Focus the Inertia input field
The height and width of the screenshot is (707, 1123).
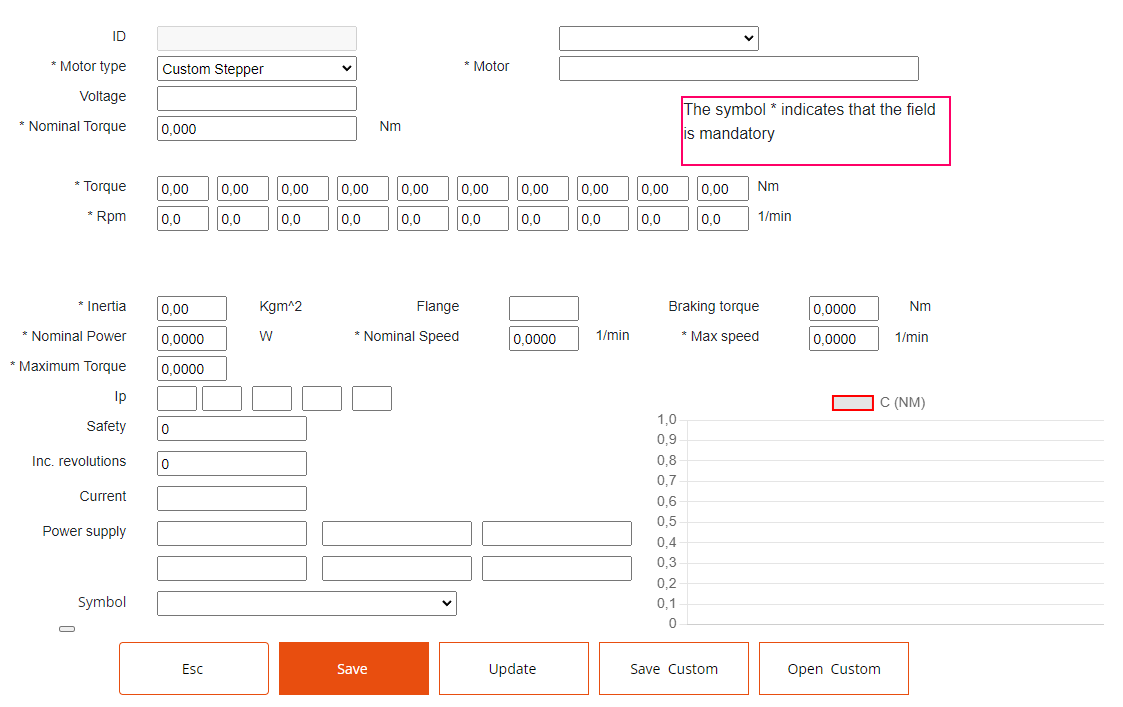coord(191,309)
